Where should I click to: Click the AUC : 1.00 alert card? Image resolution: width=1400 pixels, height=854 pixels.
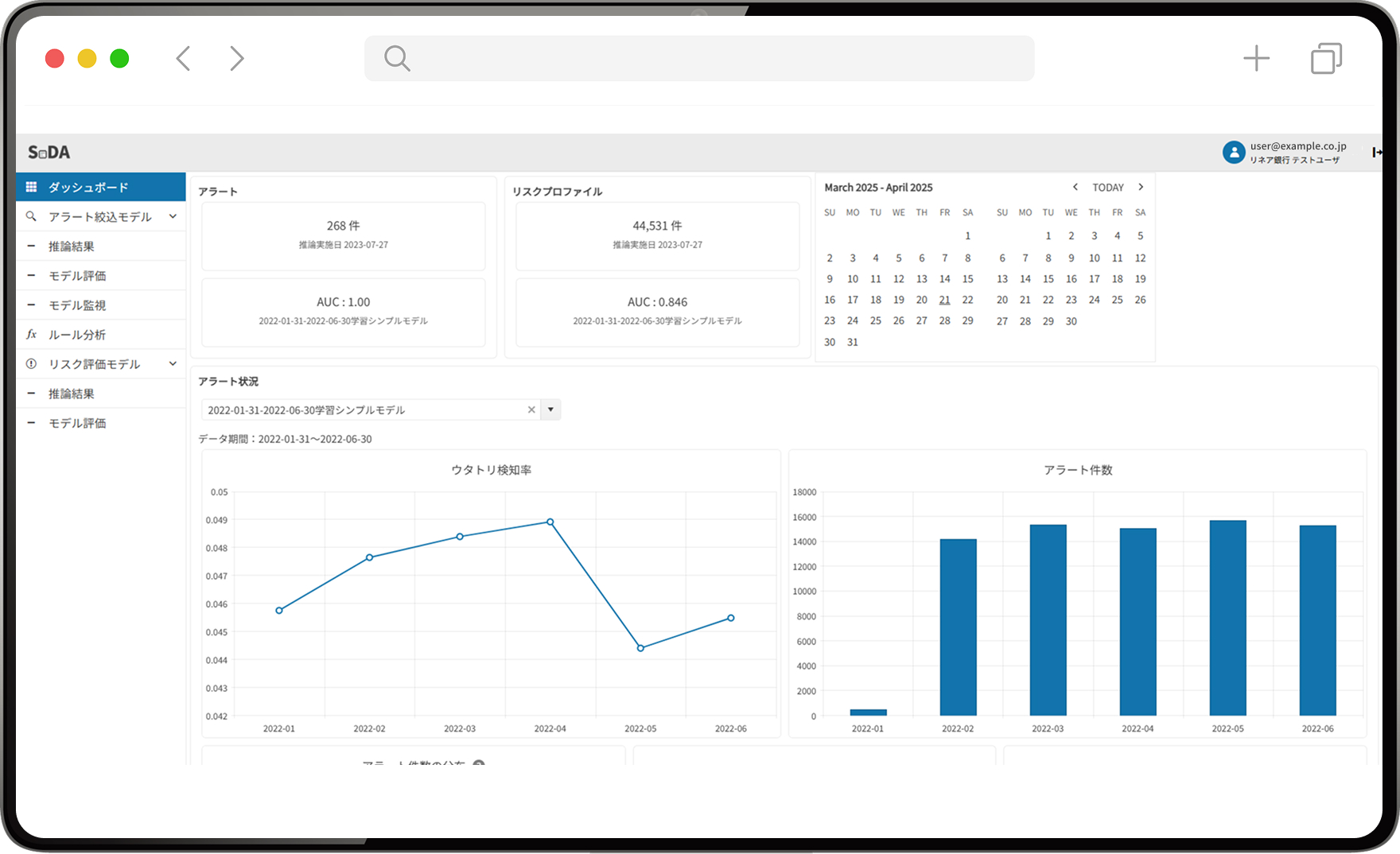[x=344, y=312]
